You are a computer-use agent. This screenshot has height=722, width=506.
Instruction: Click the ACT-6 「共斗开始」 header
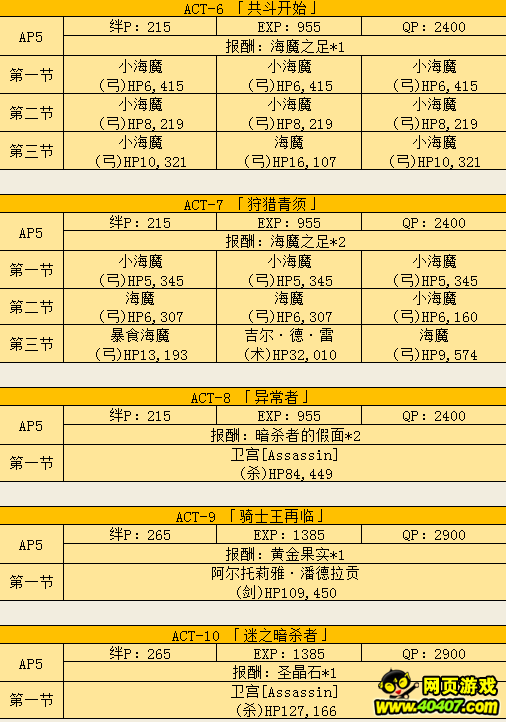[253, 8]
